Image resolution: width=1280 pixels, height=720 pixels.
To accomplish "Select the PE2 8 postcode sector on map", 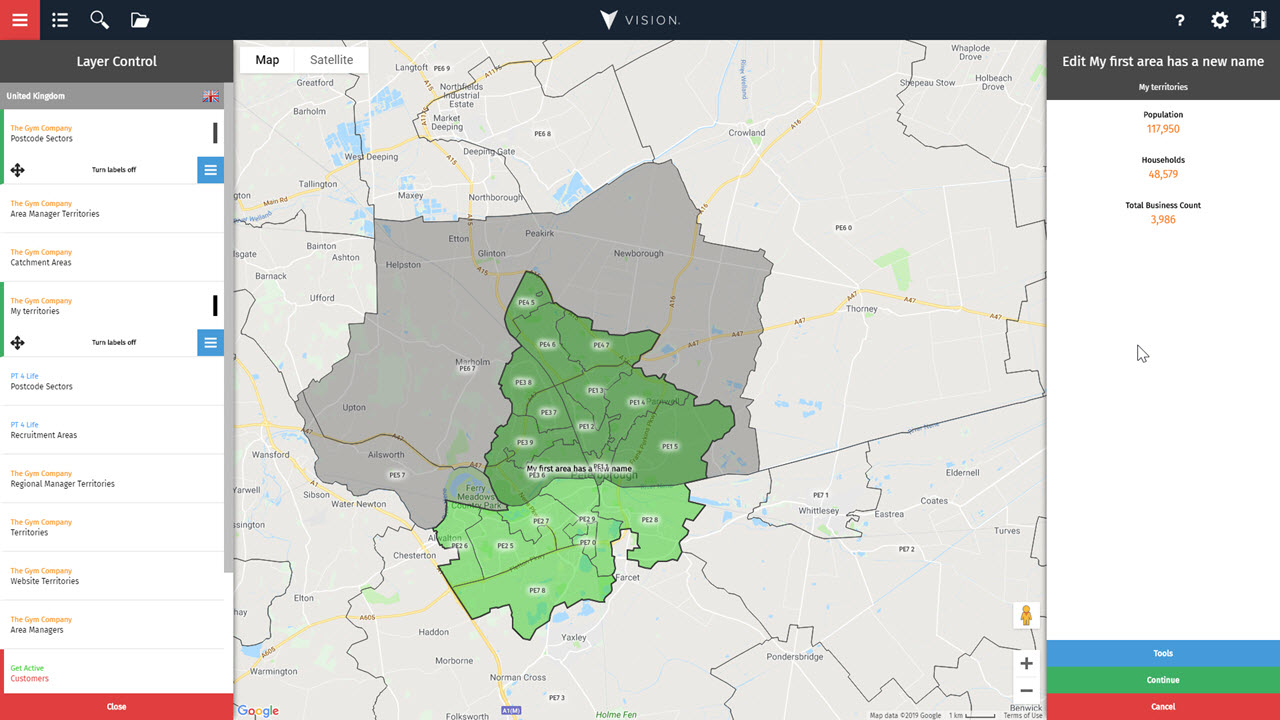I will [x=649, y=520].
